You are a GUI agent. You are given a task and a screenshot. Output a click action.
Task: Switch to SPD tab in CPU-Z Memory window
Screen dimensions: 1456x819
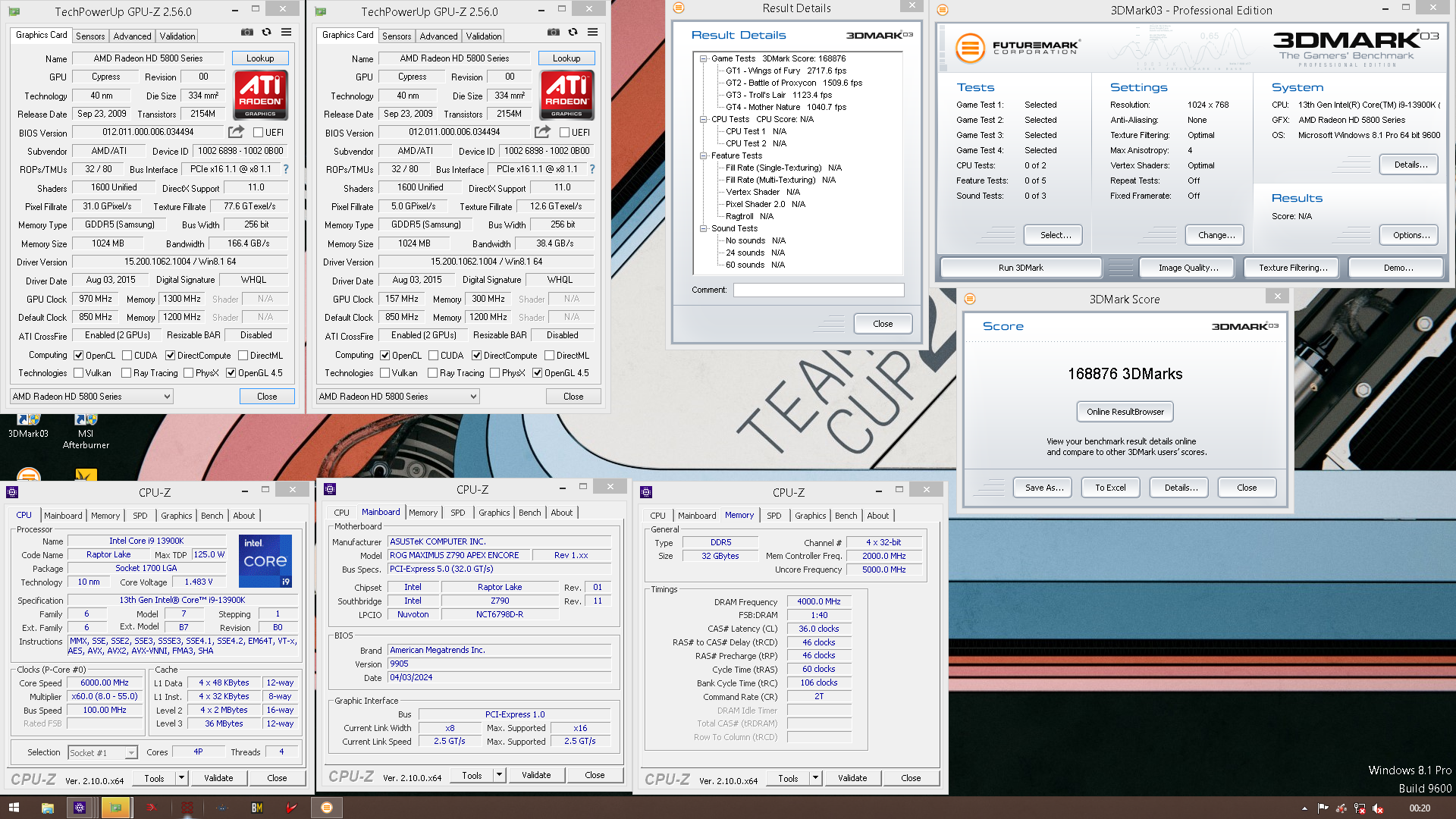[x=773, y=515]
